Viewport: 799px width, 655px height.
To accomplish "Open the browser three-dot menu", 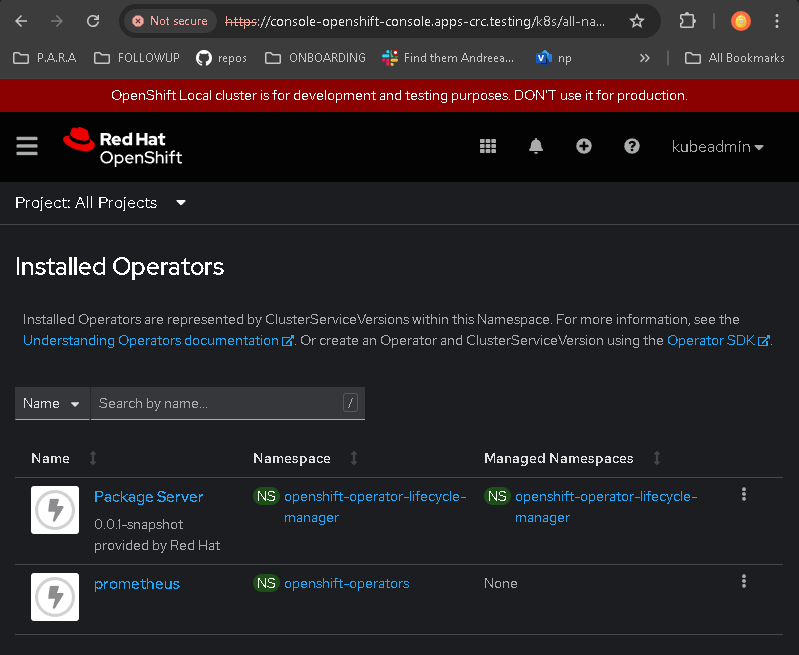I will click(x=777, y=21).
